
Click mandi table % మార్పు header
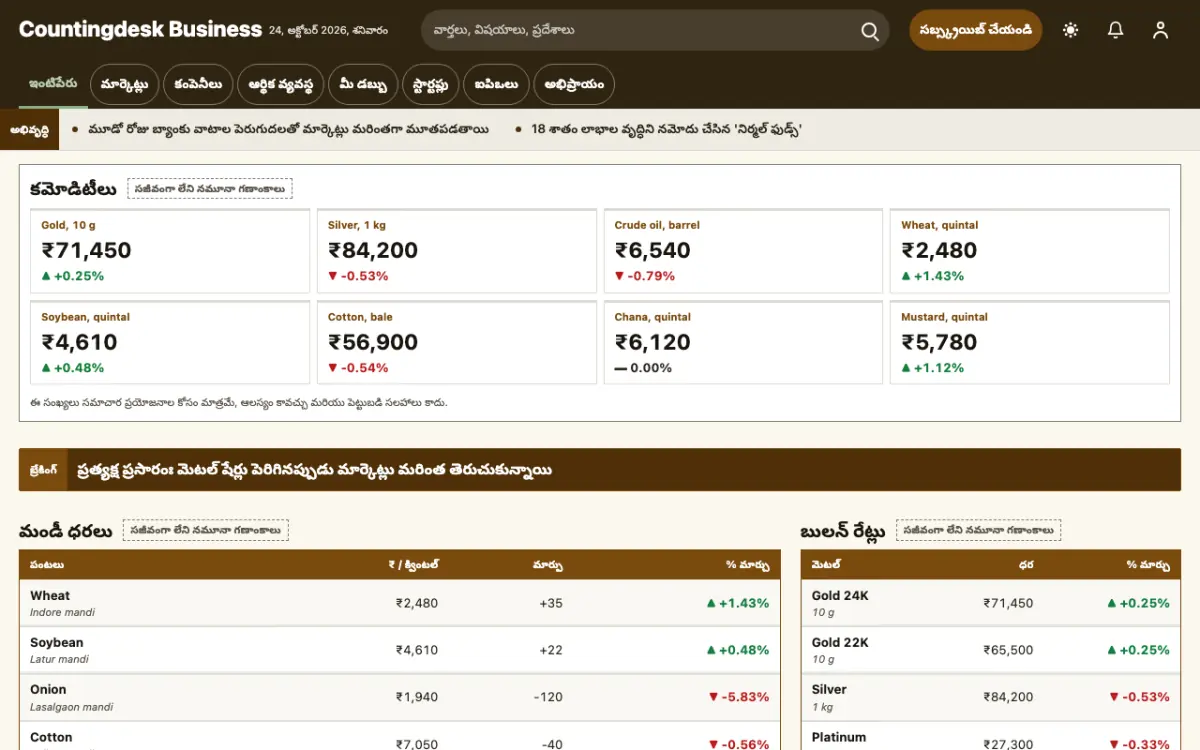(x=748, y=565)
